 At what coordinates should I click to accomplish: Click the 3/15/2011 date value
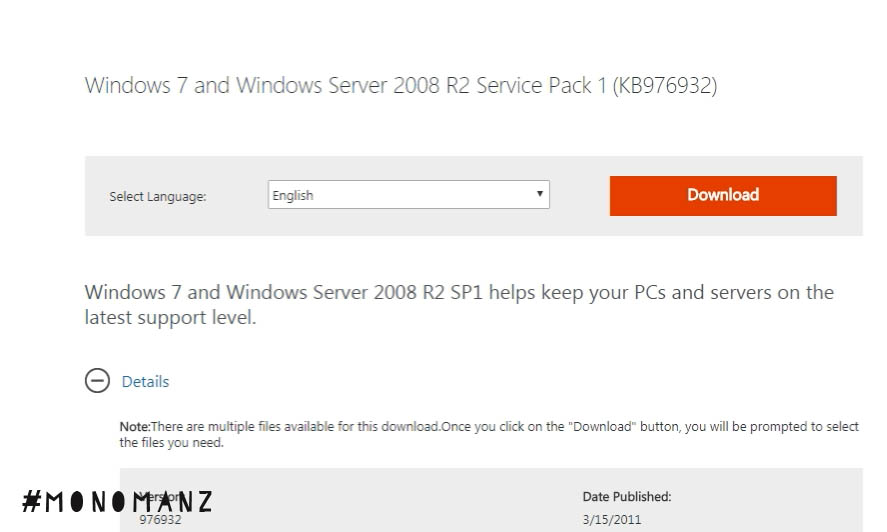612,519
